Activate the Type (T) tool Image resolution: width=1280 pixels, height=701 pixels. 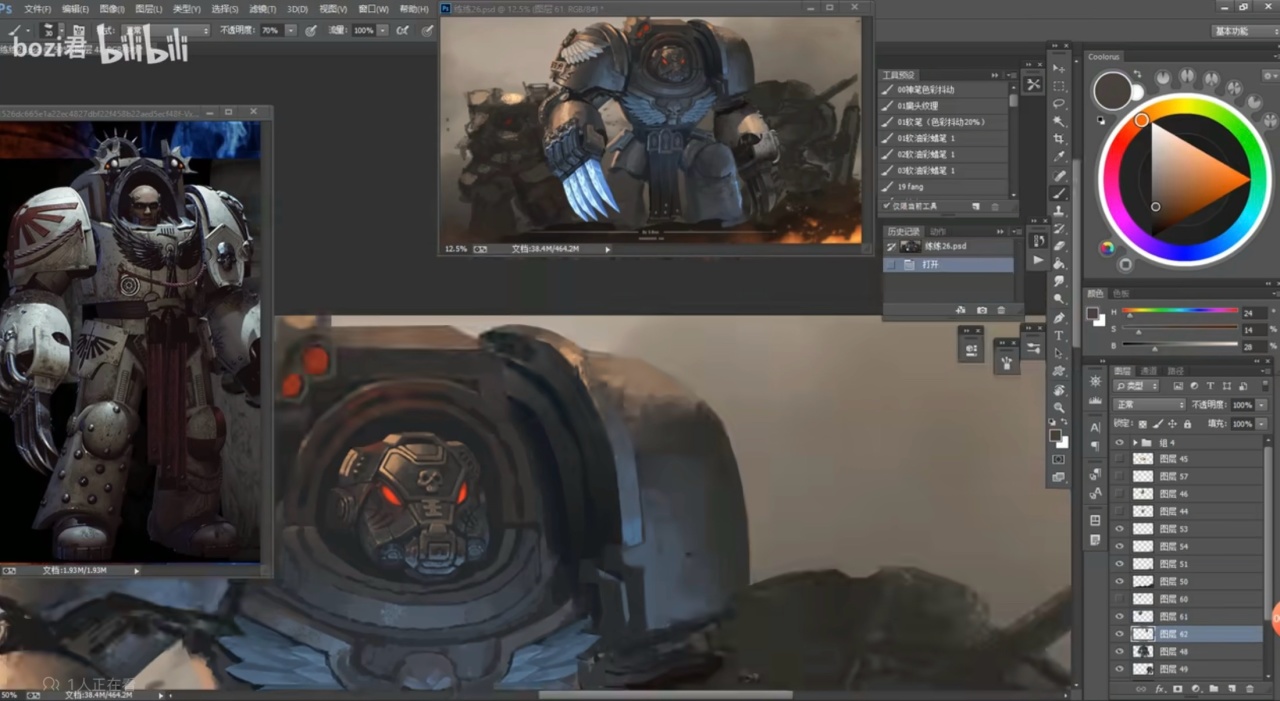[x=1059, y=336]
